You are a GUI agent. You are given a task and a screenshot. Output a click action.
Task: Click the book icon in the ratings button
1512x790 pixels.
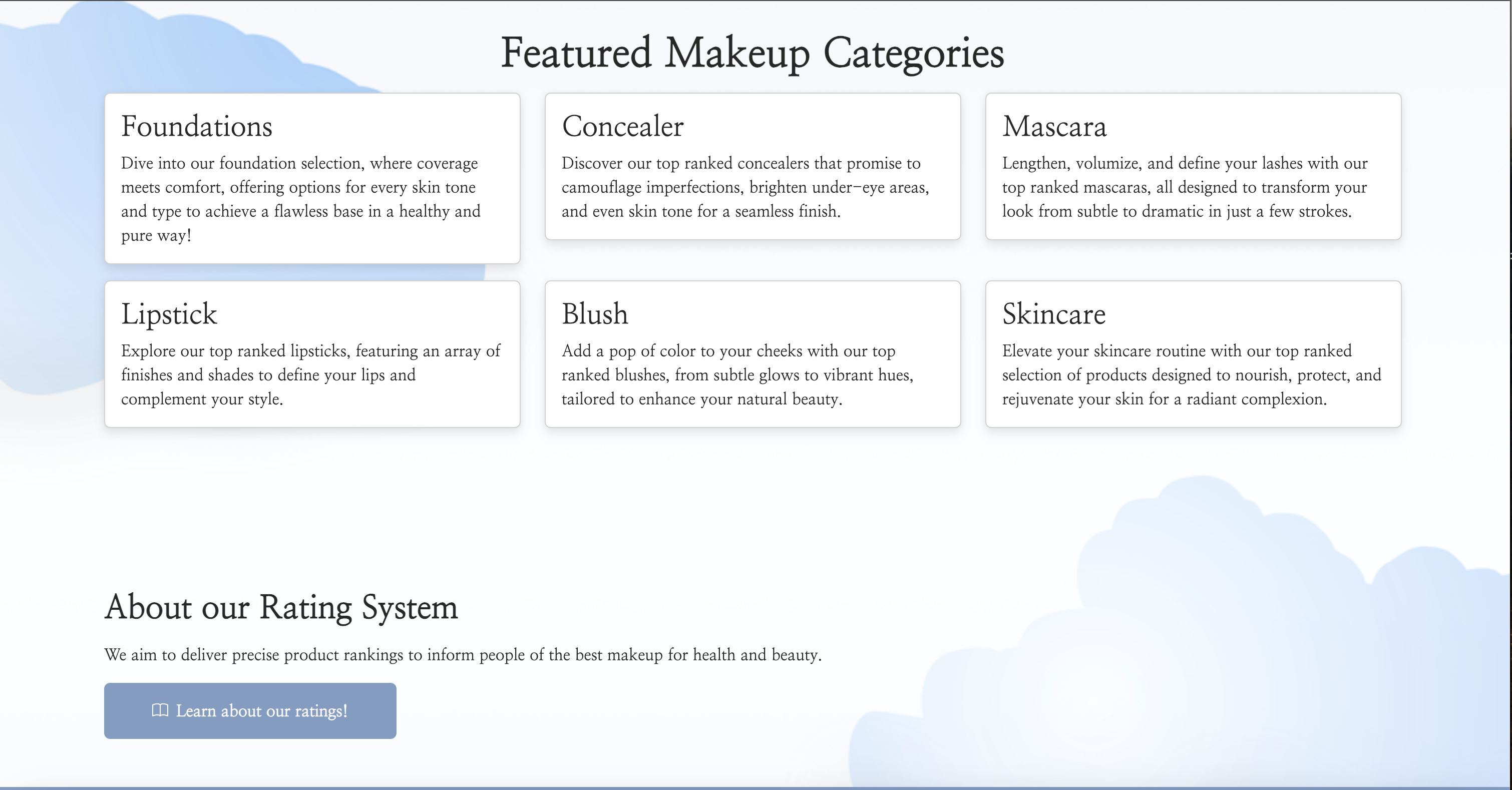[x=159, y=711]
